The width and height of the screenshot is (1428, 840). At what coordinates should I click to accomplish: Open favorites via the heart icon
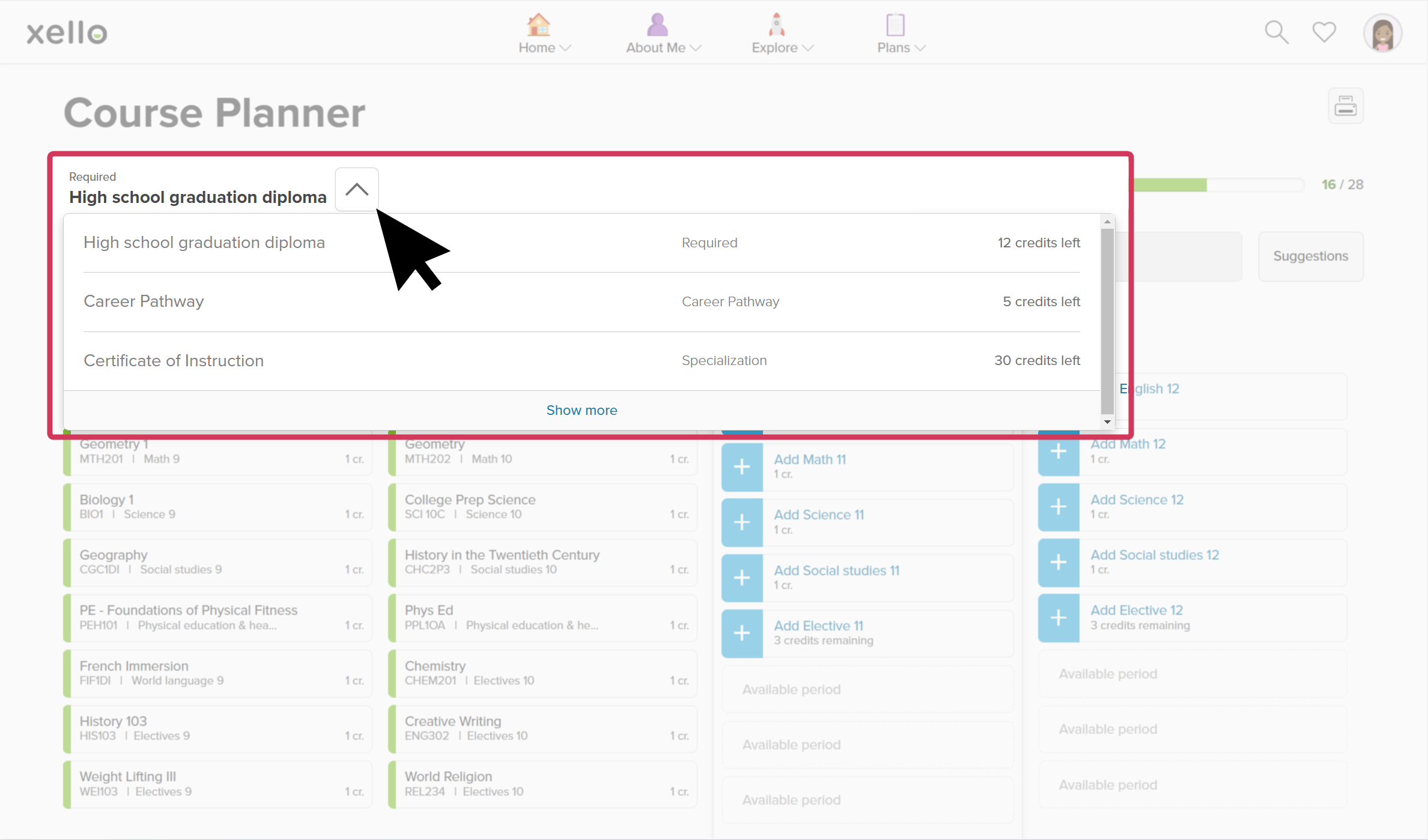(1323, 32)
